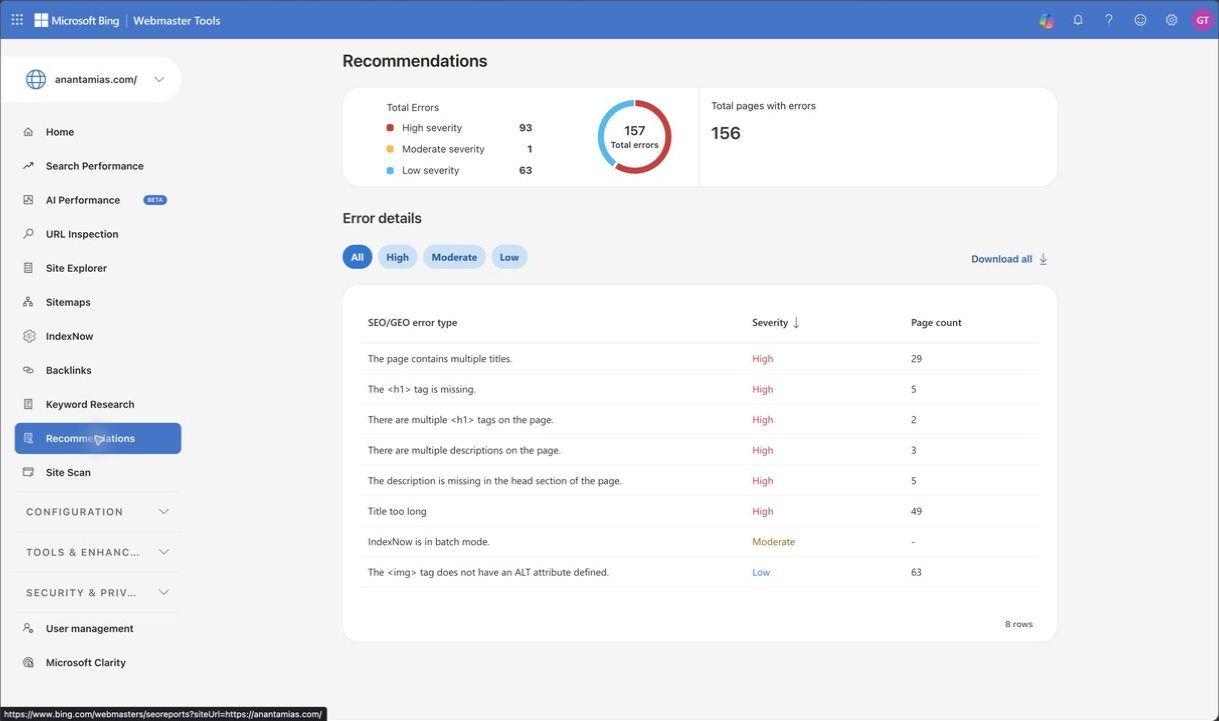Image resolution: width=1219 pixels, height=721 pixels.
Task: Open the Copilot icon in header
Action: (1046, 20)
